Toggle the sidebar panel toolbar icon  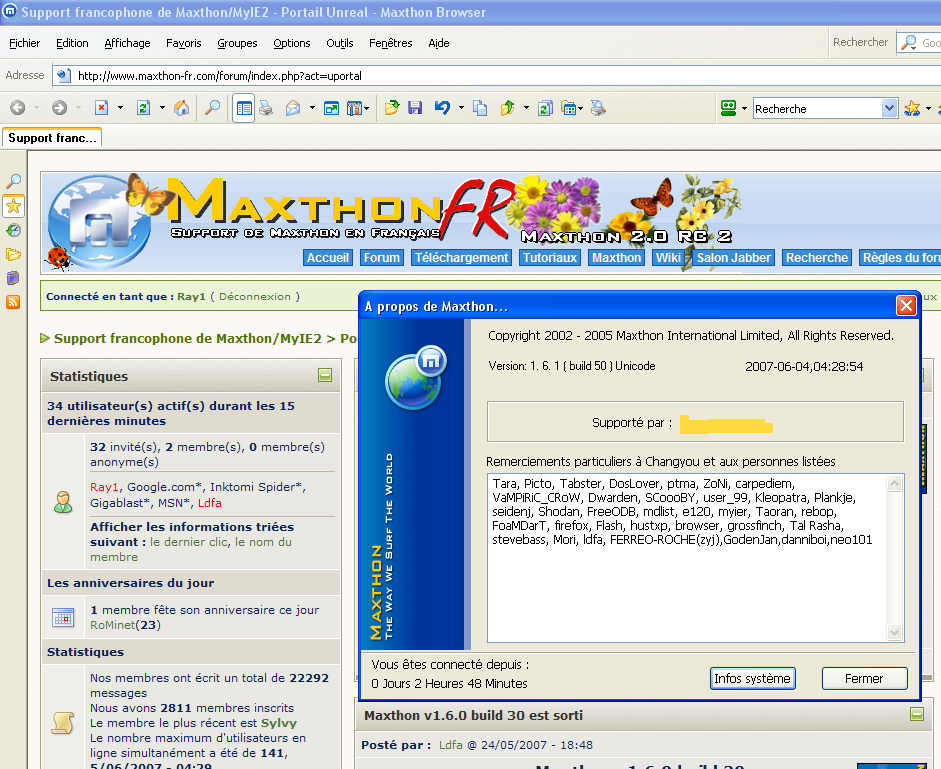[x=244, y=108]
